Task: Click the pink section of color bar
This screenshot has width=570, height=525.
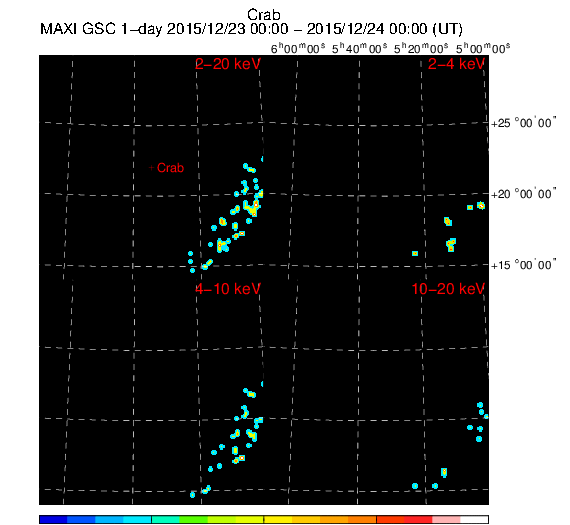Action: [446, 519]
